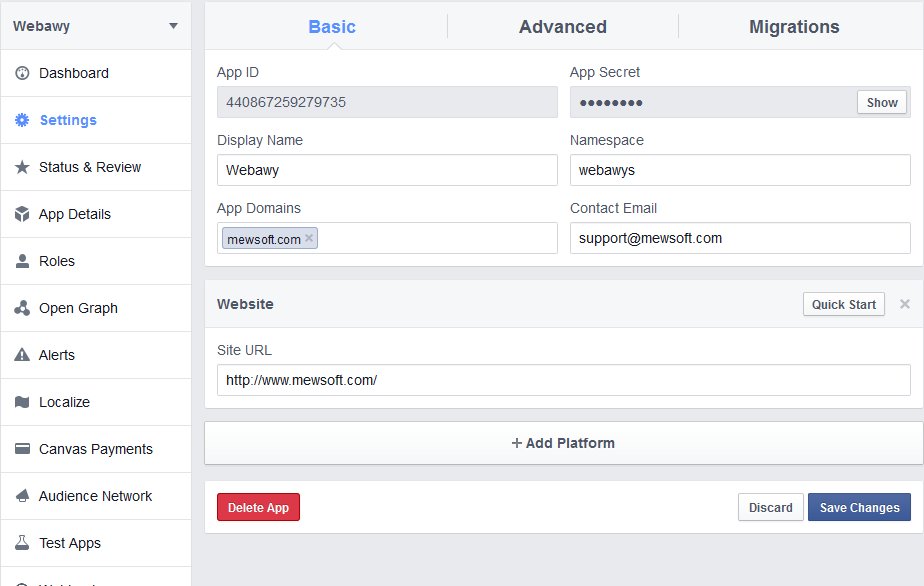
Task: Click the Dashboard gauge icon
Action: pos(22,73)
